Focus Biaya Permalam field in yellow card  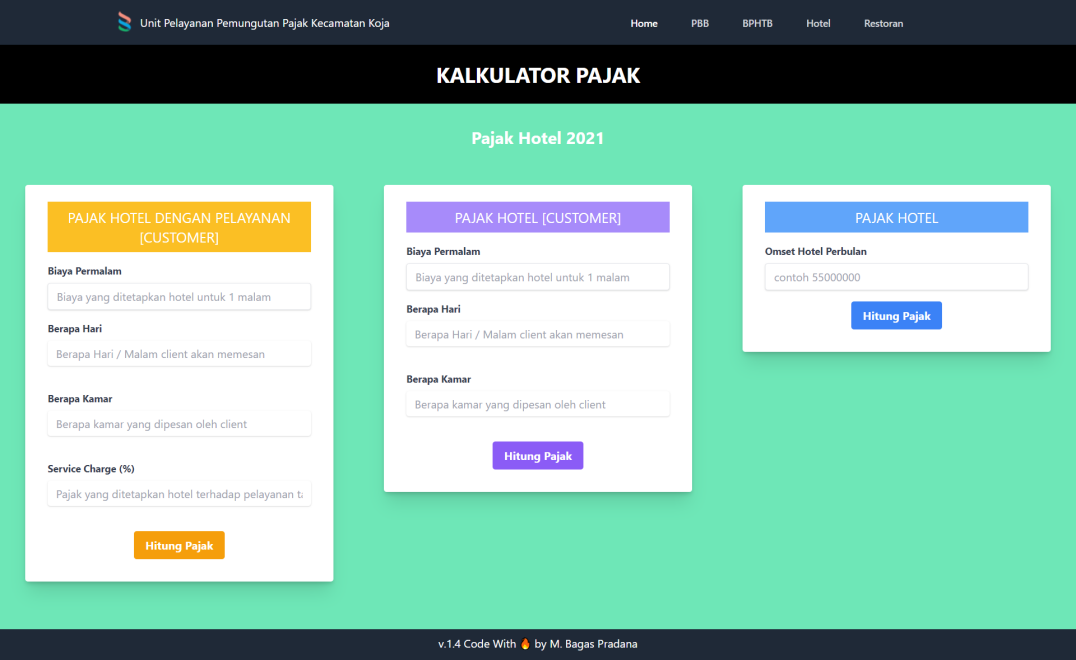tap(179, 297)
